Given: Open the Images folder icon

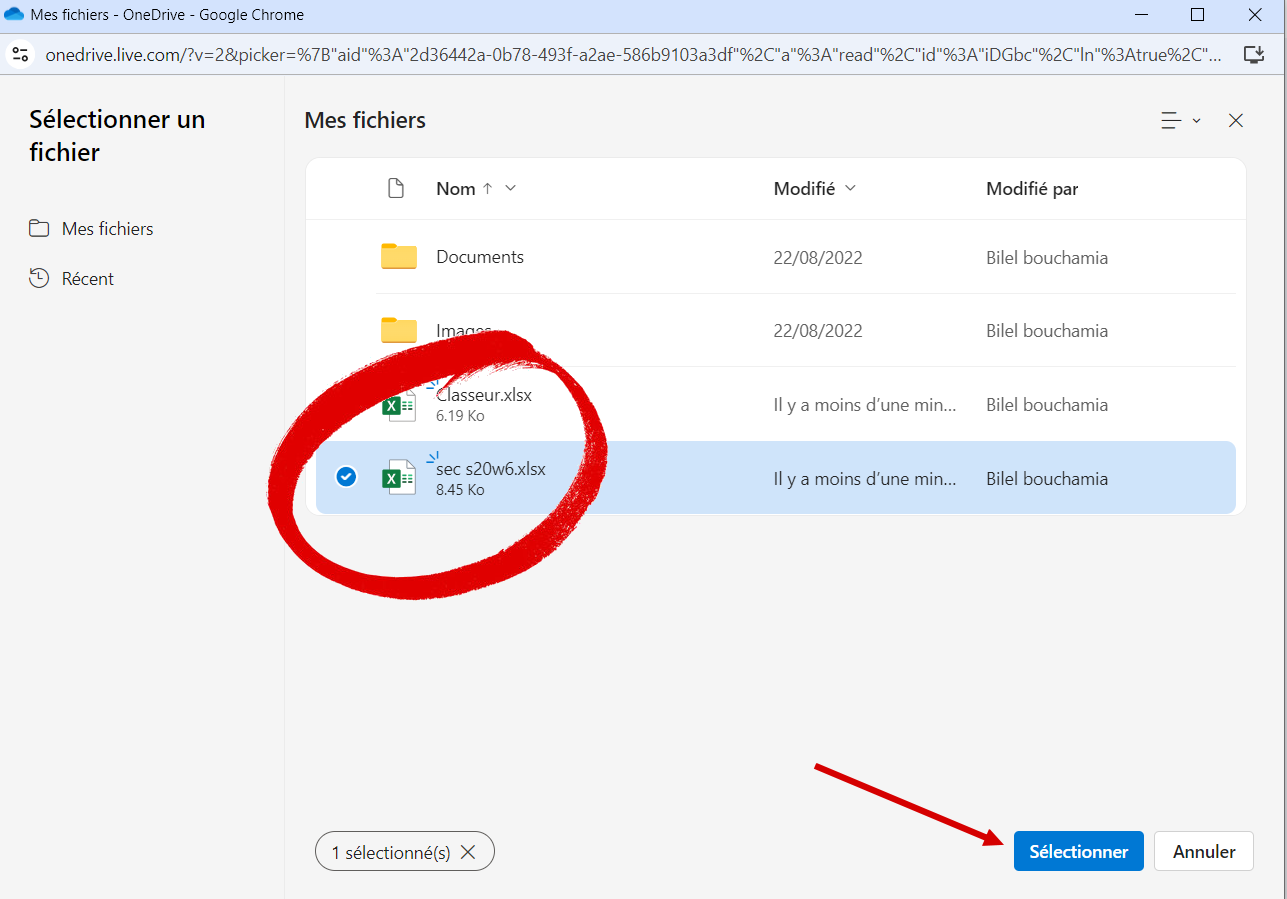Looking at the screenshot, I should pos(399,331).
